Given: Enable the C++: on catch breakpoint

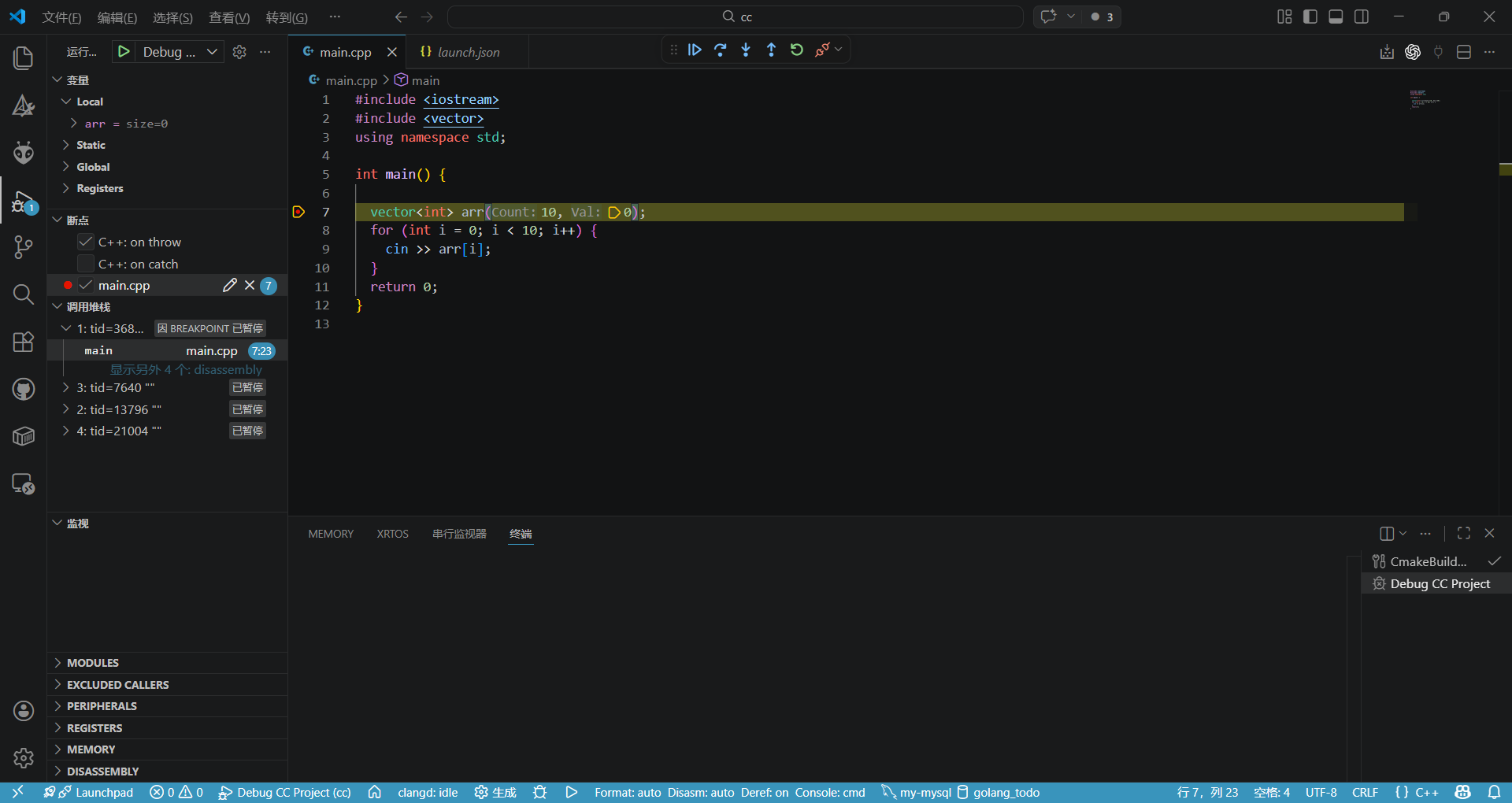Looking at the screenshot, I should pos(86,265).
